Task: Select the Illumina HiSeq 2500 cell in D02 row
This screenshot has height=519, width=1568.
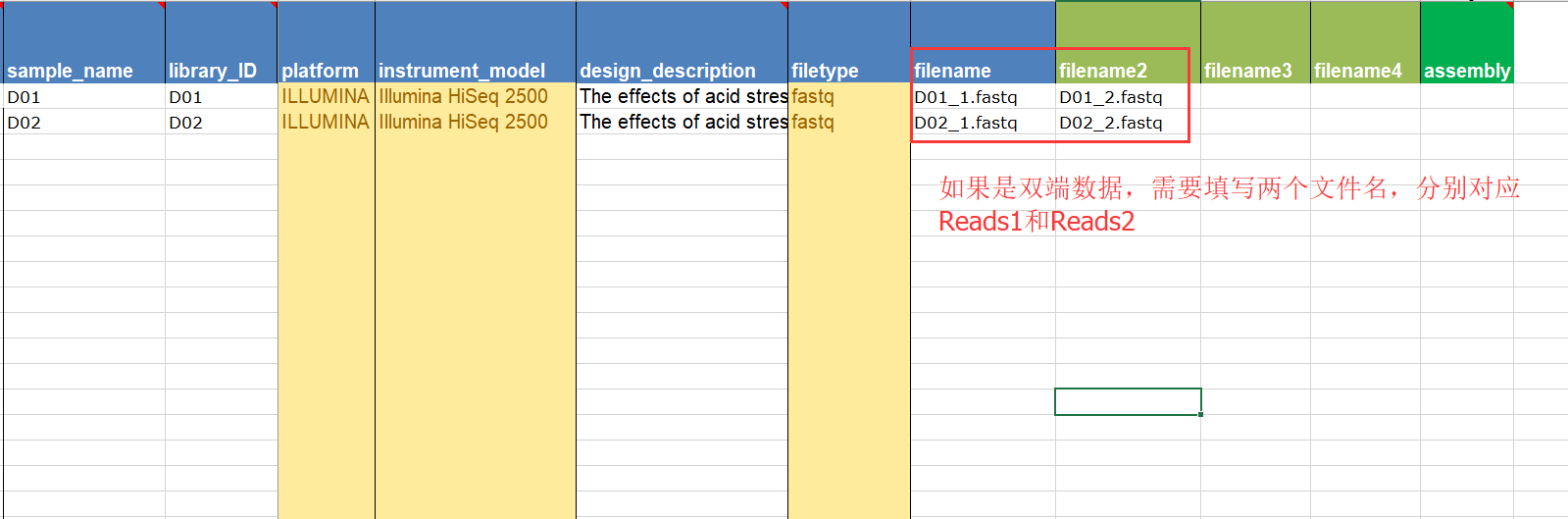Action: click(x=475, y=123)
